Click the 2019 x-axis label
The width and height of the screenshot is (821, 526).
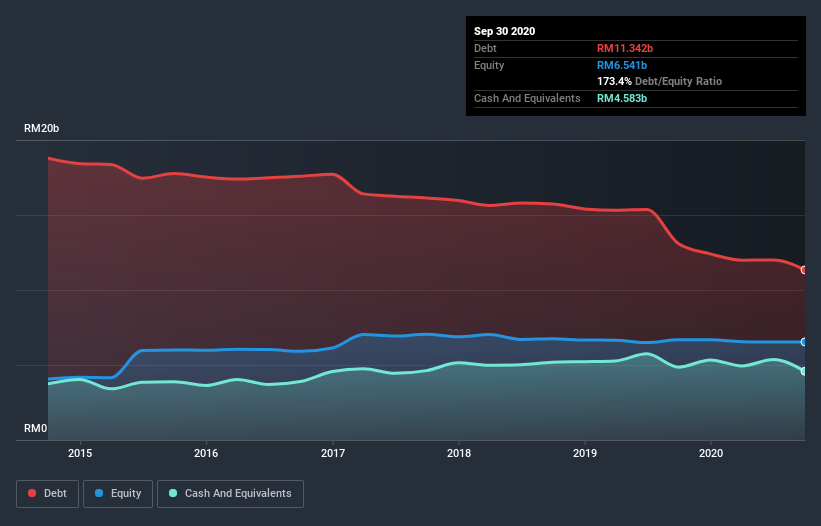click(585, 453)
